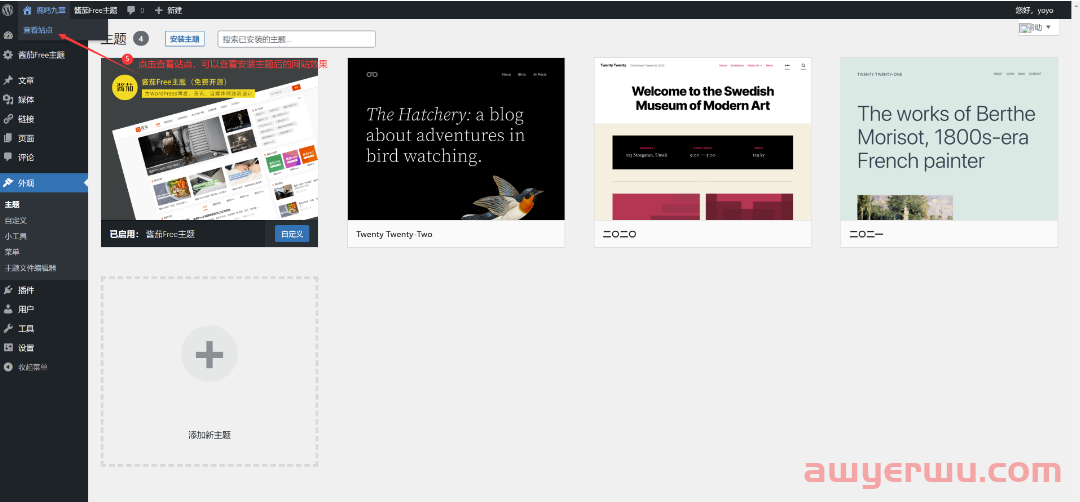Open the 二〇二一 Berthe Morisot theme thumbnail
Viewport: 1080px width, 502px height.
[949, 138]
